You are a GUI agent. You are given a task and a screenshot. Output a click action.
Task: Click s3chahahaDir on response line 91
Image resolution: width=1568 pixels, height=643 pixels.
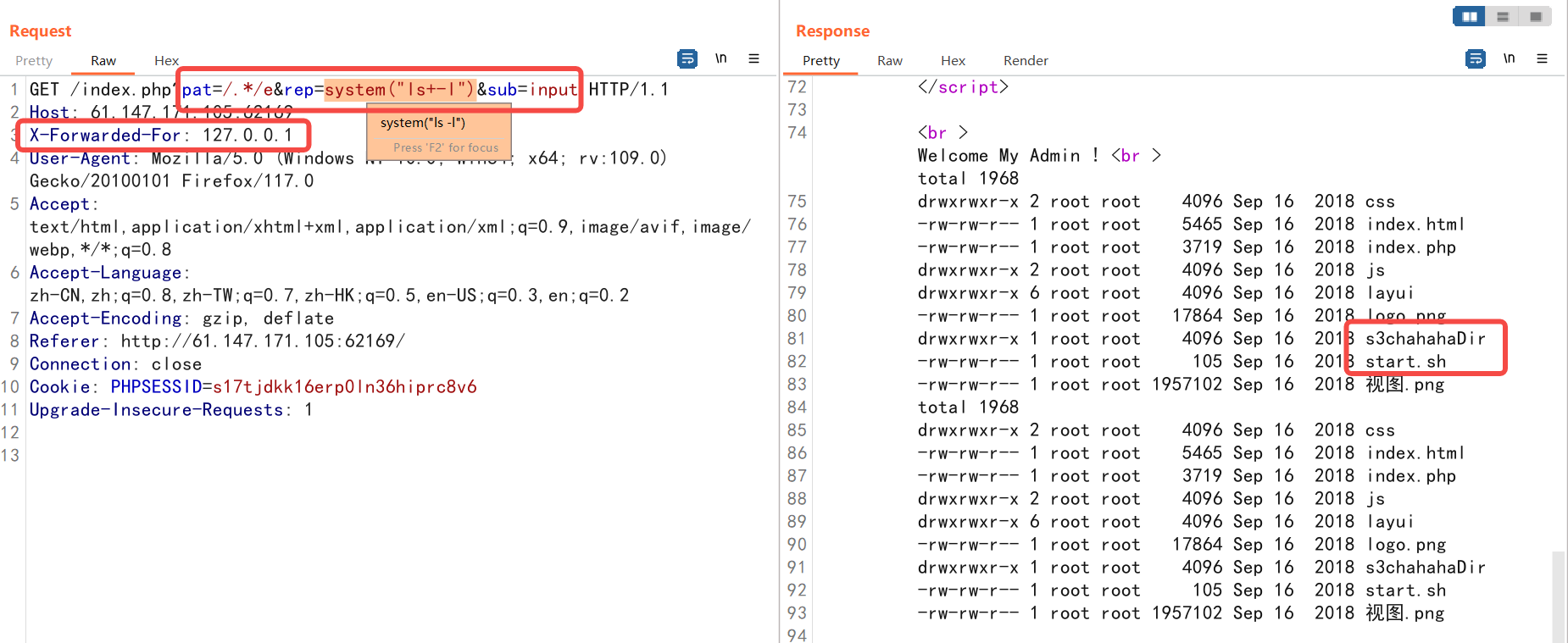point(1425,568)
